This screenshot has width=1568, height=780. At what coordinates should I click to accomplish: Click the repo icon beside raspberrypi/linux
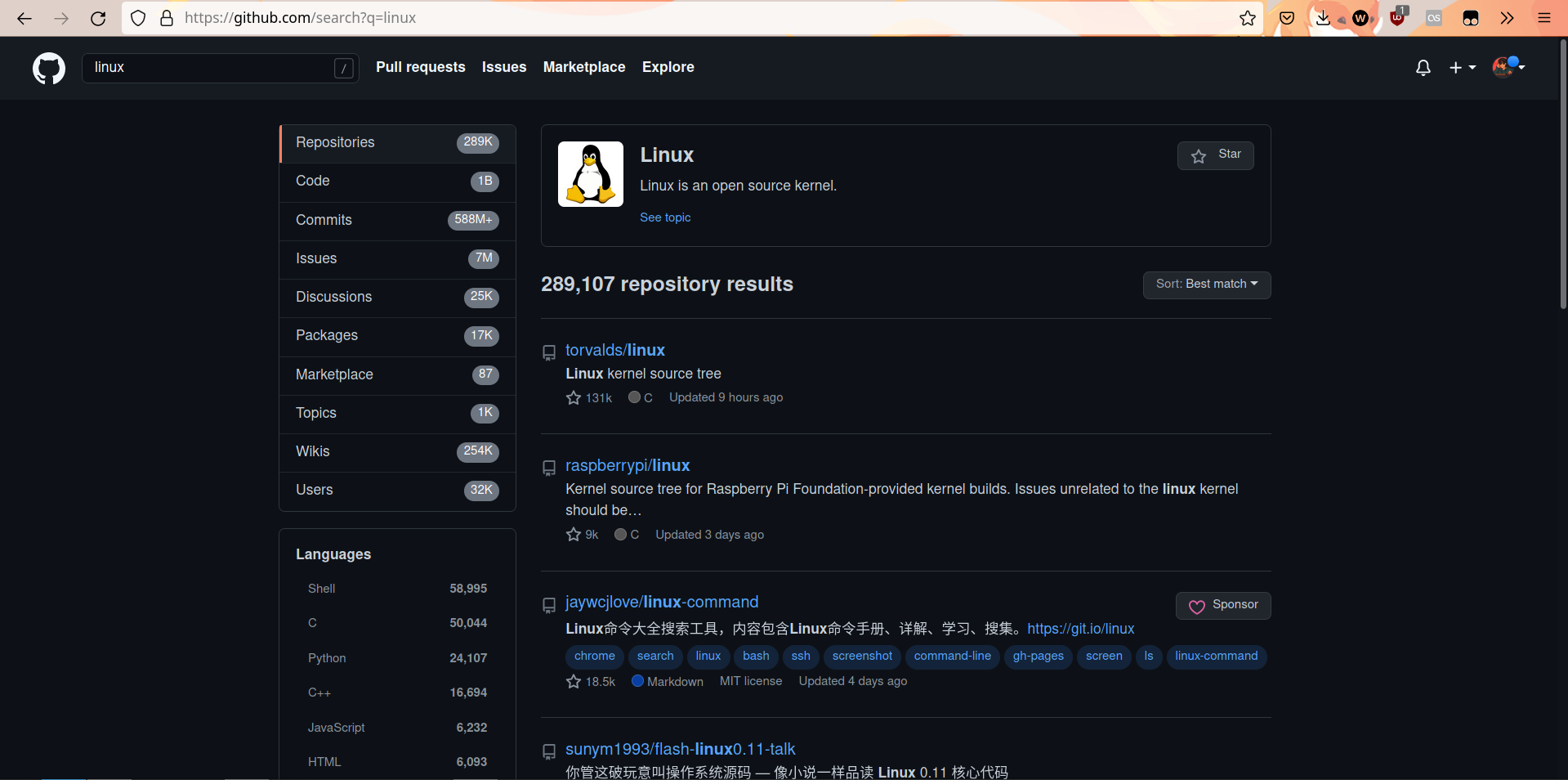[549, 468]
